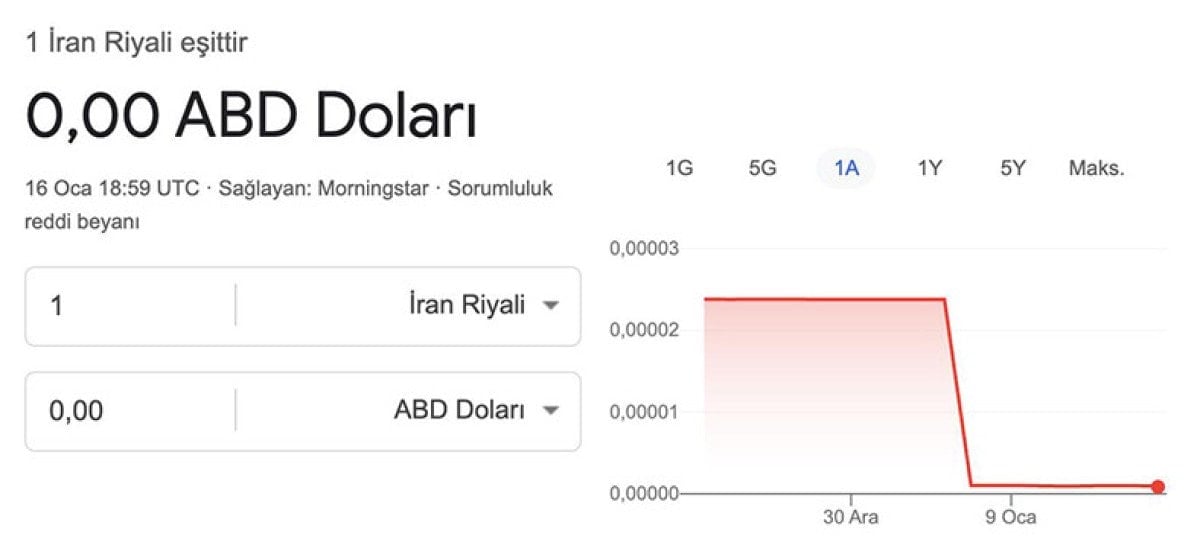Click the 0,00003 axis label
This screenshot has width=1200, height=557.
(644, 248)
